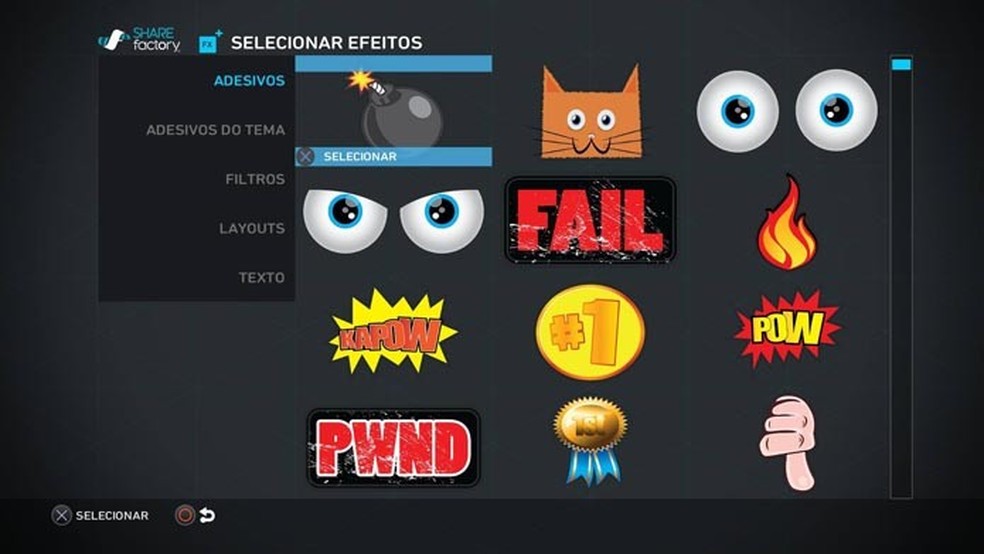This screenshot has width=984, height=554.
Task: Choose the red POW burst sticker
Action: pyautogui.click(x=787, y=328)
